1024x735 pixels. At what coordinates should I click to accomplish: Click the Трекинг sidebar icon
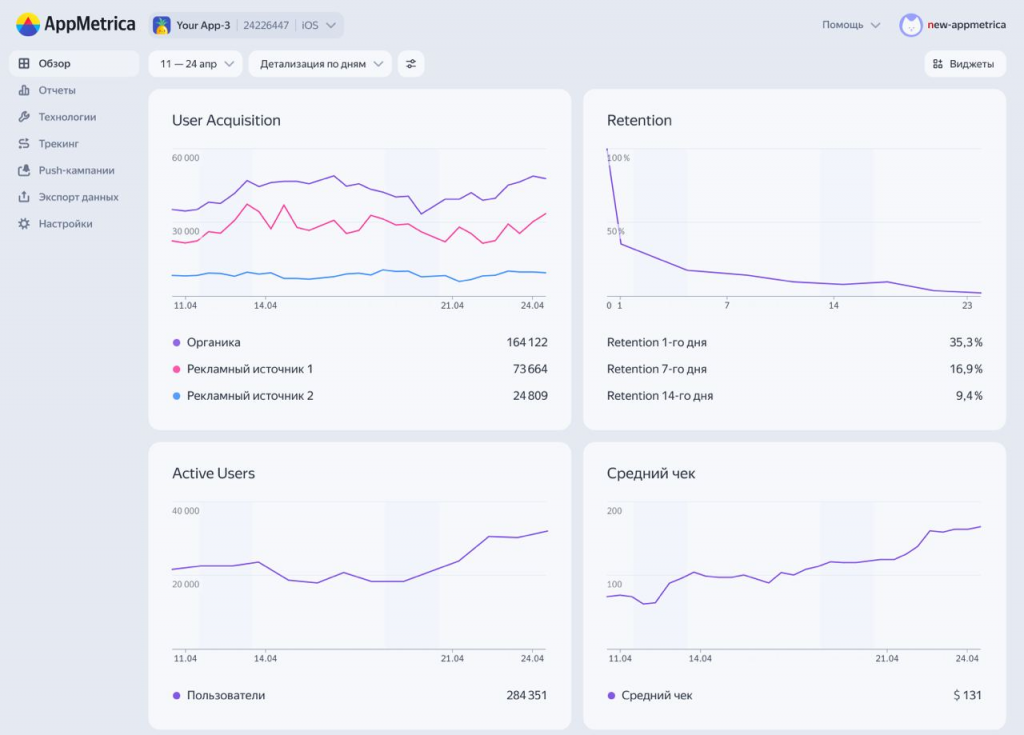(x=23, y=143)
